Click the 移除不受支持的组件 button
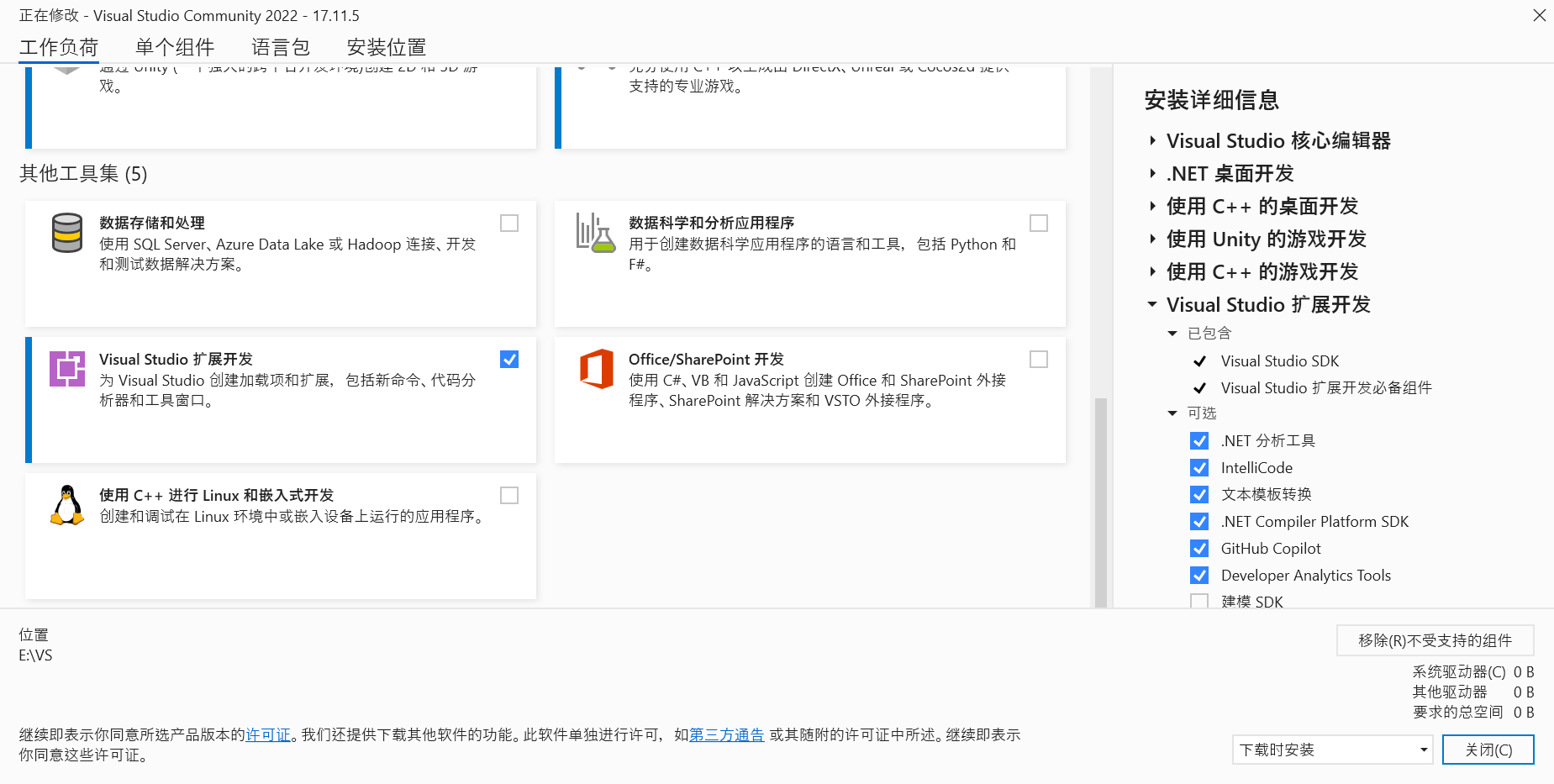This screenshot has height=784, width=1554. [x=1435, y=640]
